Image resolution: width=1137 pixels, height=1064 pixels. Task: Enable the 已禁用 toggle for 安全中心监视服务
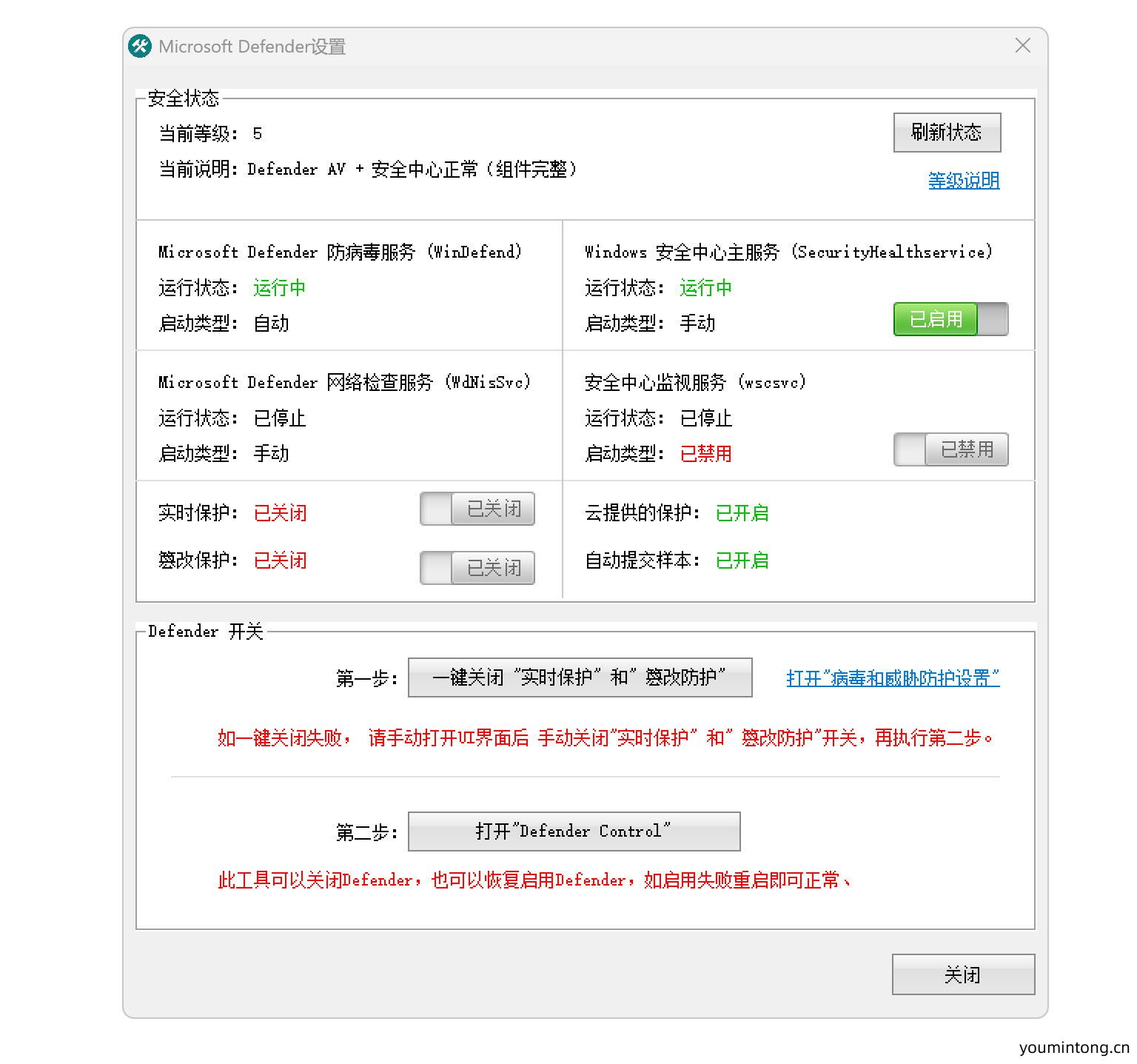coord(950,449)
